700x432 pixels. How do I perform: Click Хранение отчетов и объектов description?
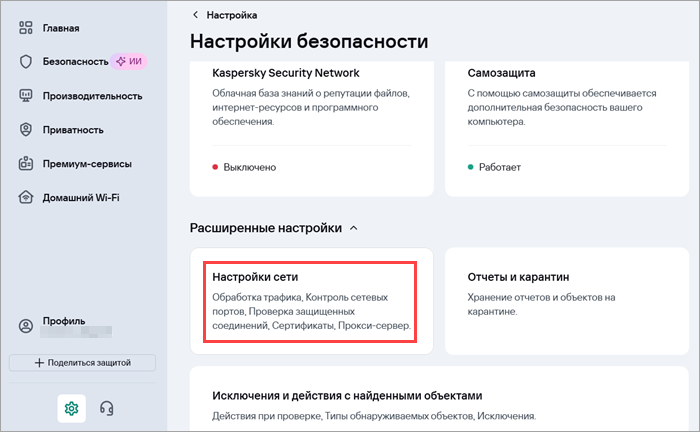coord(541,304)
